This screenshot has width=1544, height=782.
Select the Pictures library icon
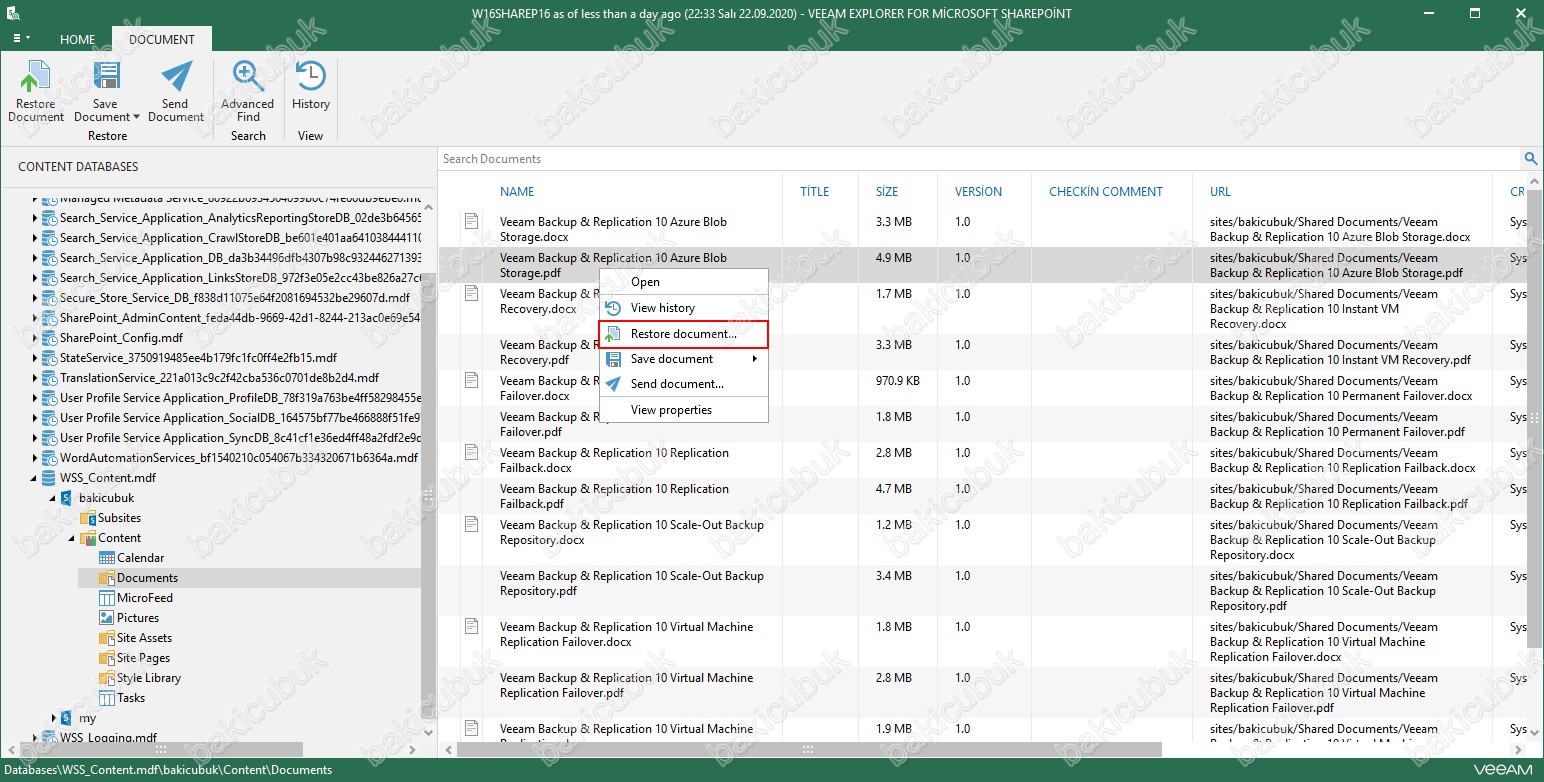click(x=107, y=618)
